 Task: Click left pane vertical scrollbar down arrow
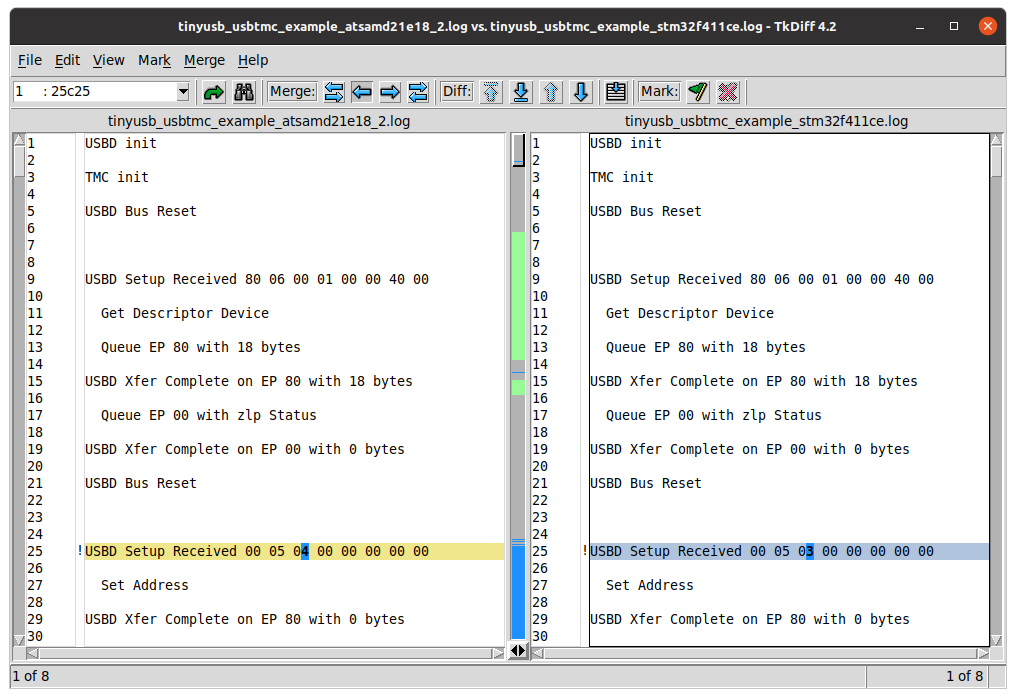[x=19, y=640]
